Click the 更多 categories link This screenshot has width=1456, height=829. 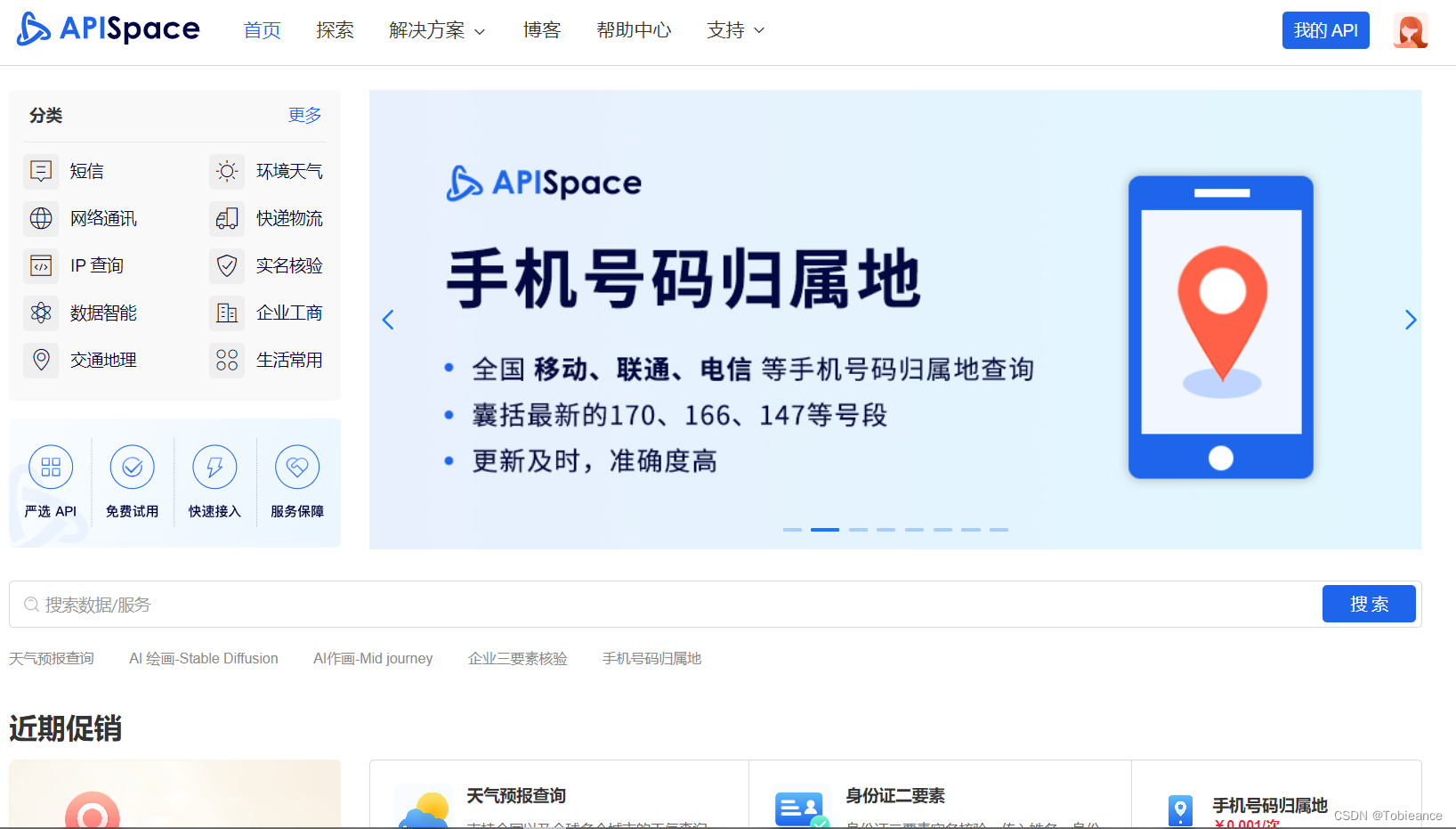click(x=305, y=115)
